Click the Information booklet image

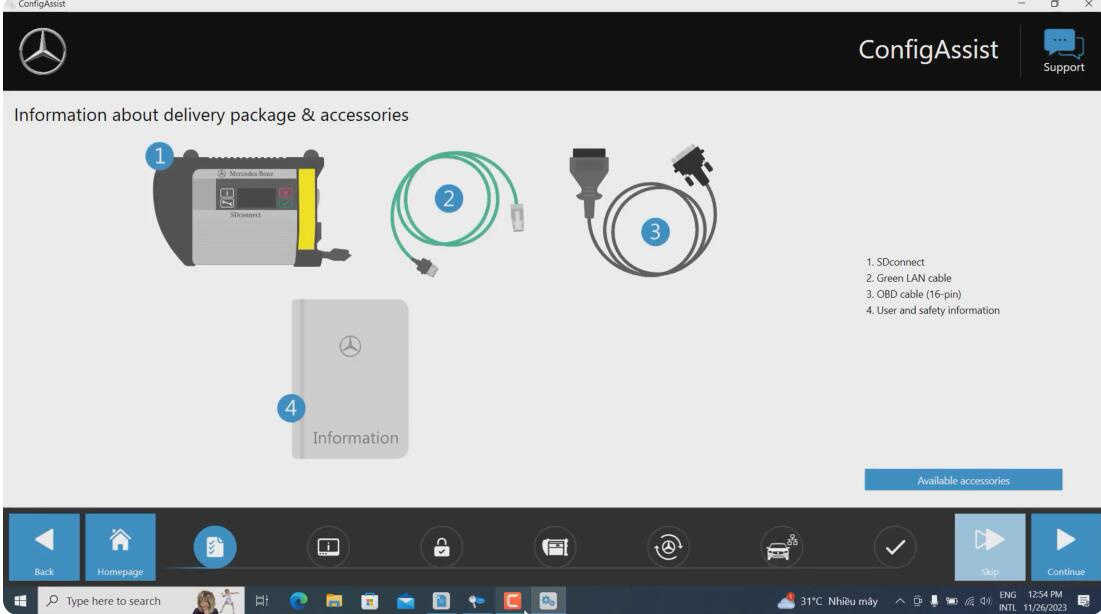click(349, 379)
